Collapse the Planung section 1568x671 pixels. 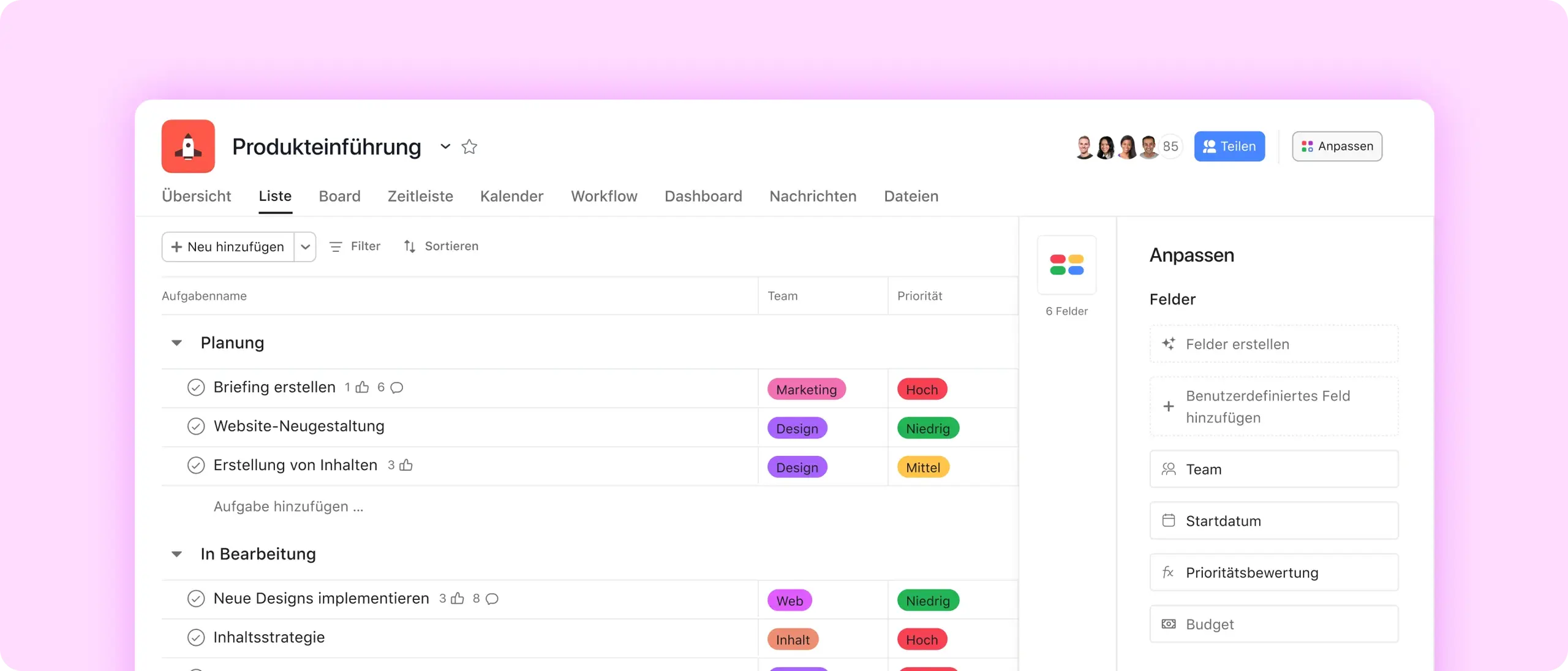coord(176,343)
